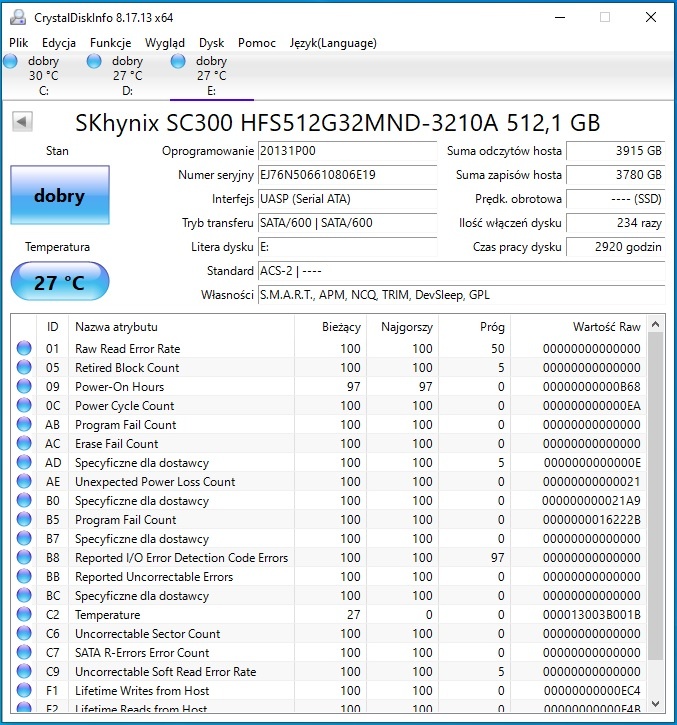Open the Język(Language) menu
The width and height of the screenshot is (677, 725).
tap(333, 43)
